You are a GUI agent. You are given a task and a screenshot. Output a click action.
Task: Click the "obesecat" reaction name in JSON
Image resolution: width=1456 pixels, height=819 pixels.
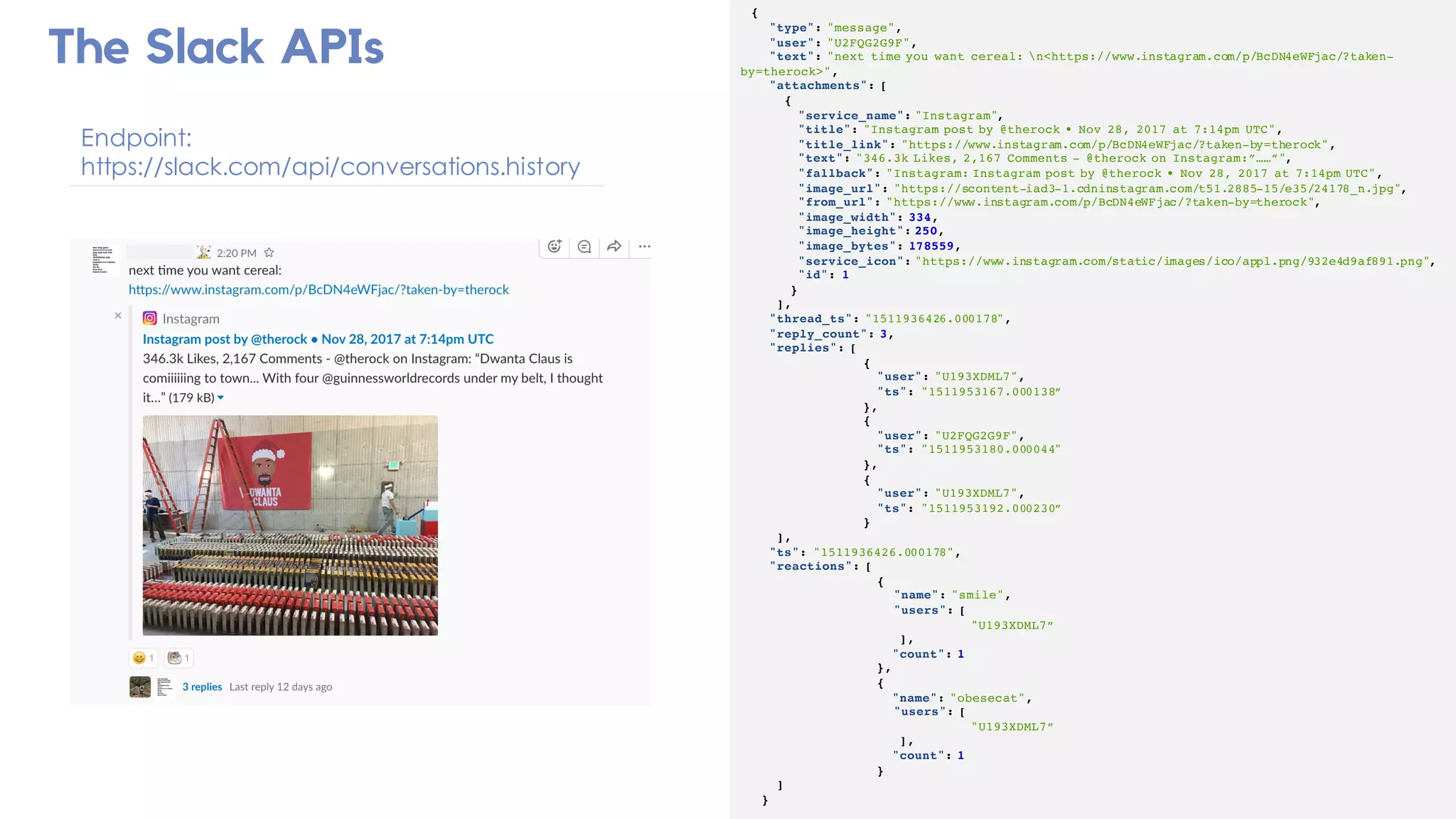[x=987, y=698]
